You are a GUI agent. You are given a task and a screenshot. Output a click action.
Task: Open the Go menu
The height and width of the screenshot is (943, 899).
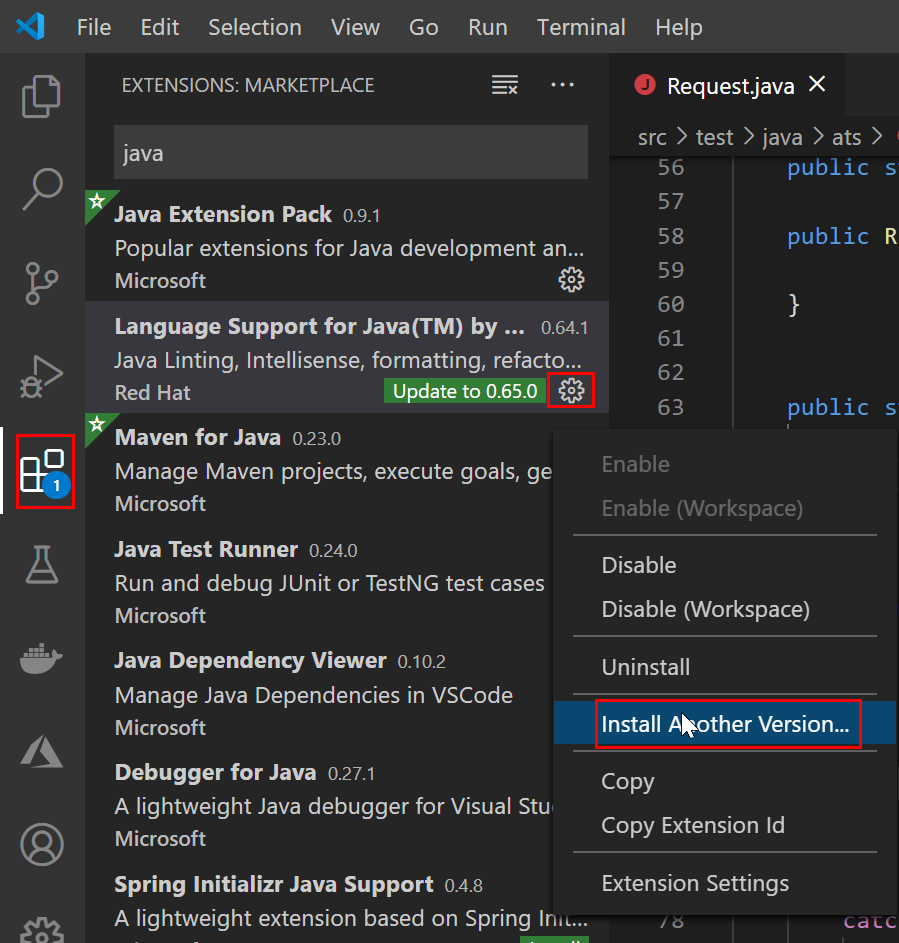click(423, 27)
